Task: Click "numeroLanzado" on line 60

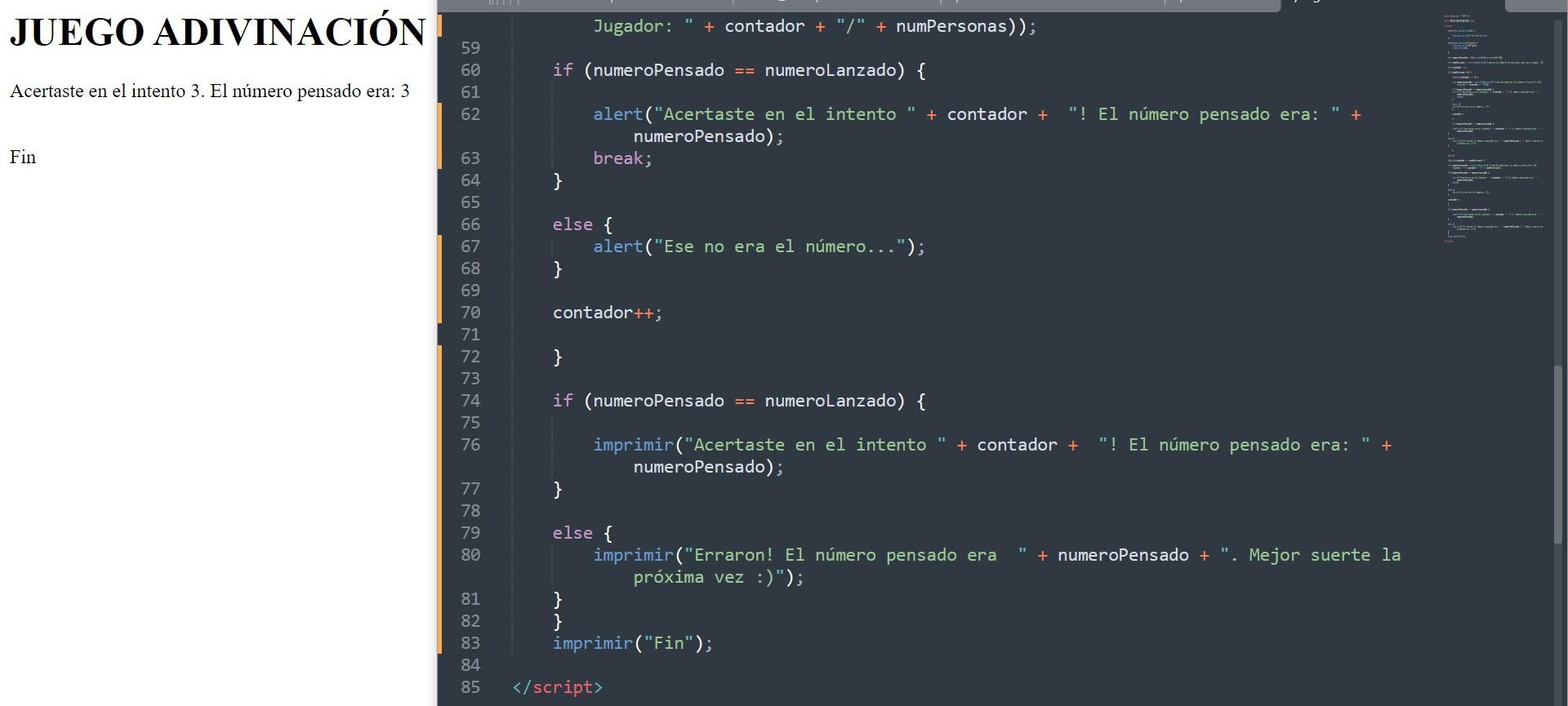Action: click(831, 70)
